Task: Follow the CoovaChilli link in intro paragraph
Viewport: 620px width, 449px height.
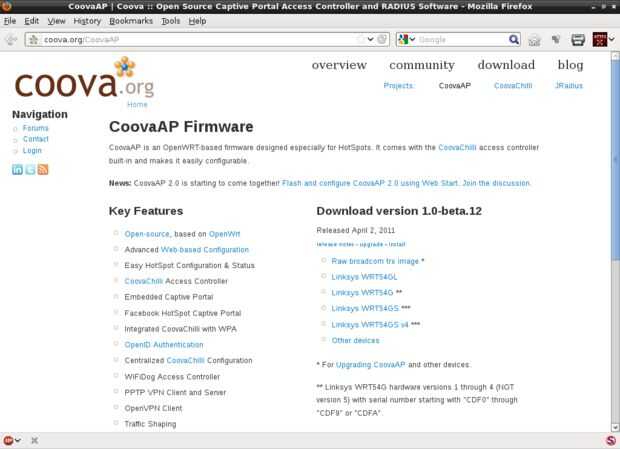Action: point(457,147)
